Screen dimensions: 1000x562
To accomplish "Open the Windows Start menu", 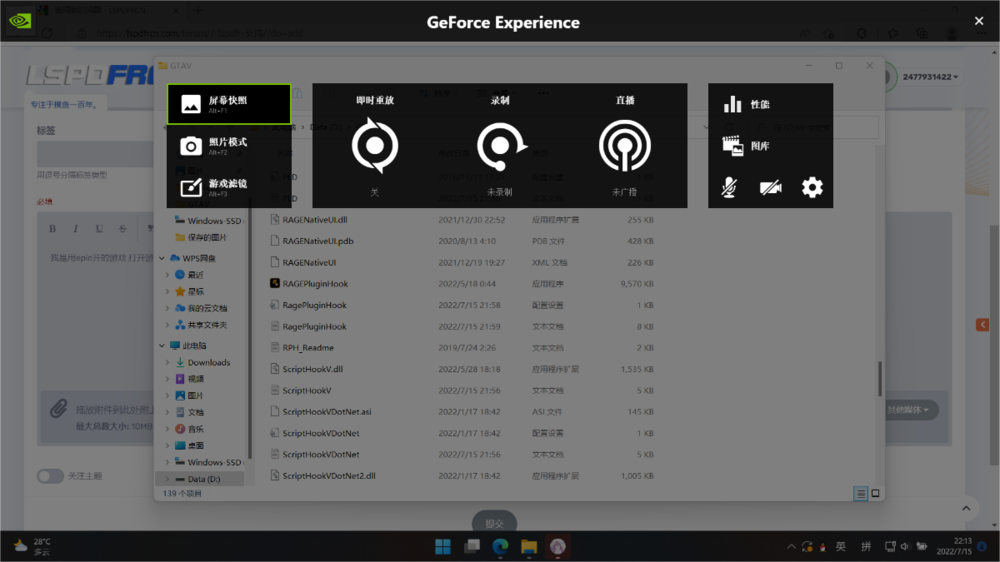I will (x=443, y=547).
